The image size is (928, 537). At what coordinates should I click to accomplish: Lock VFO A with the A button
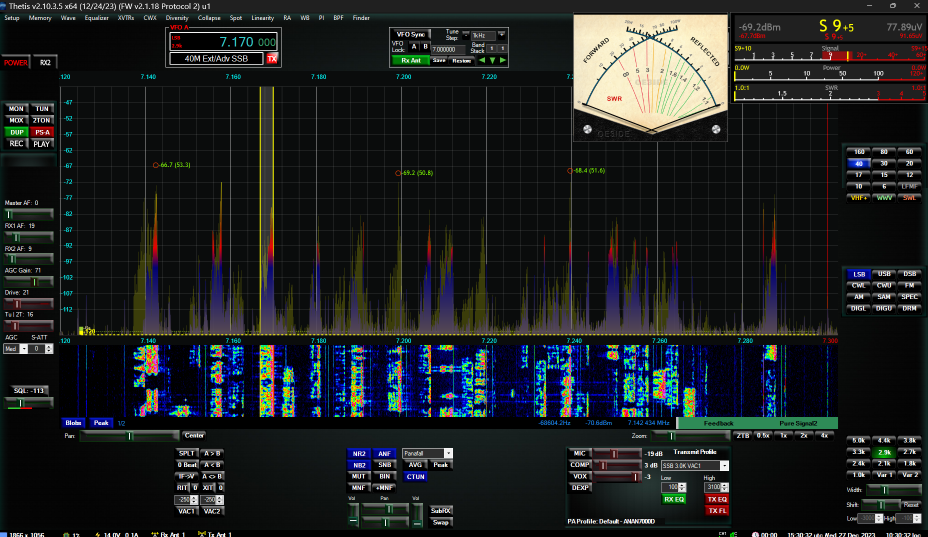[414, 47]
